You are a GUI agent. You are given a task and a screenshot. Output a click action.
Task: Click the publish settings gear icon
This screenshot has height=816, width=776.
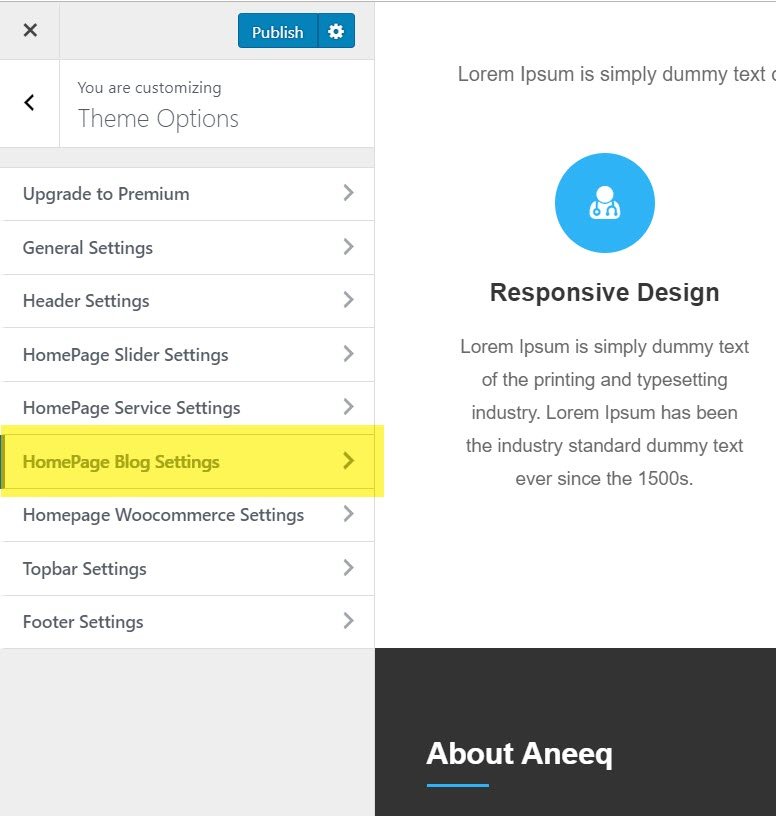pyautogui.click(x=336, y=31)
